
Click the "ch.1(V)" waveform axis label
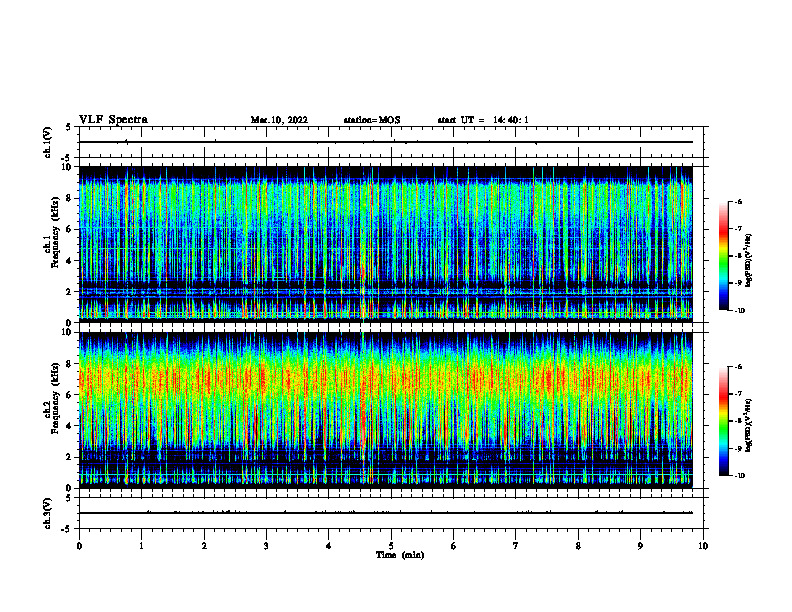click(47, 142)
